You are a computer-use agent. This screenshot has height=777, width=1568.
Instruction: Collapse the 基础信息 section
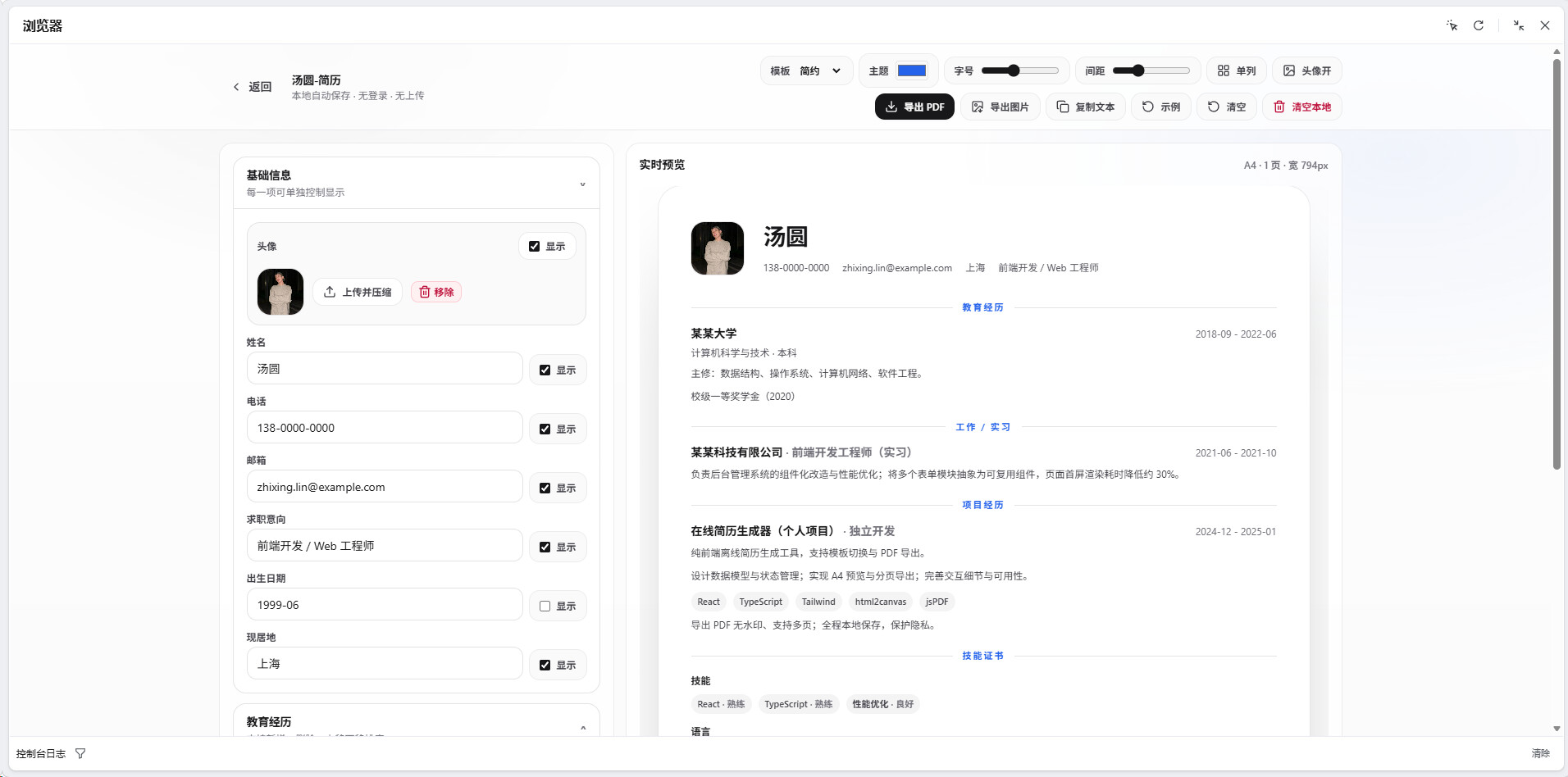[x=582, y=184]
